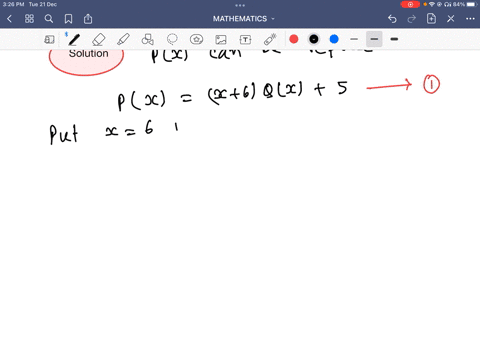Undo the last stroke
This screenshot has width=480, height=360.
coord(392,19)
